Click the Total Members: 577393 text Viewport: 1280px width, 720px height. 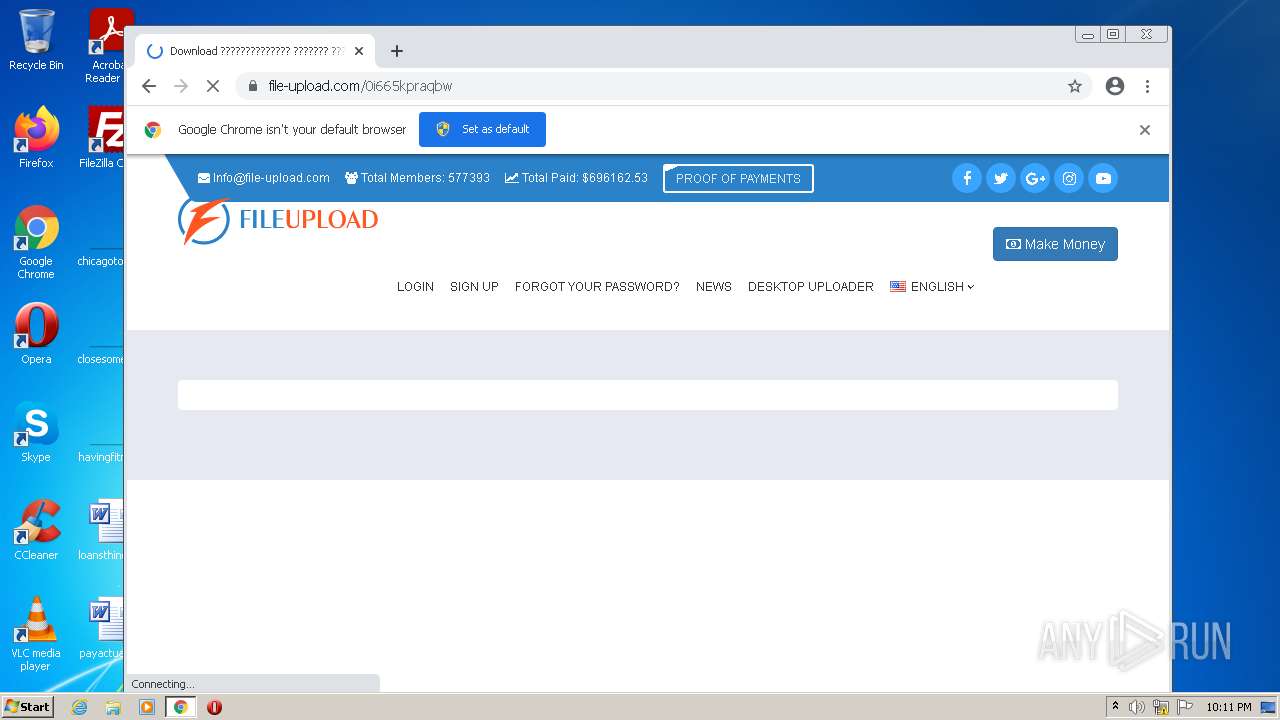417,178
